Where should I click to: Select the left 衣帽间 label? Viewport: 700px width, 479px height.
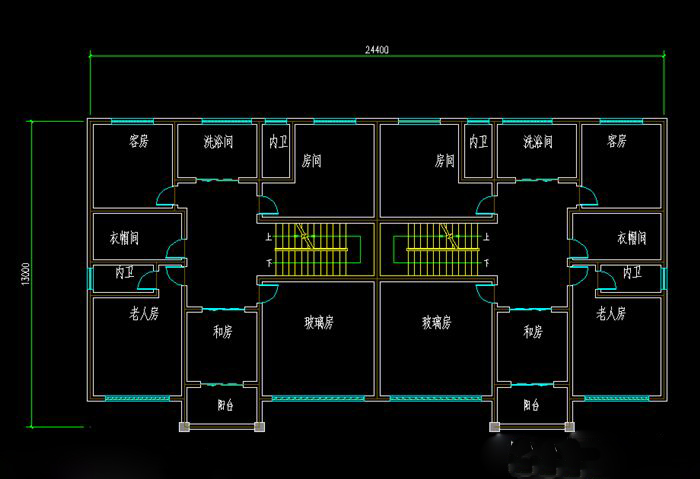point(125,238)
